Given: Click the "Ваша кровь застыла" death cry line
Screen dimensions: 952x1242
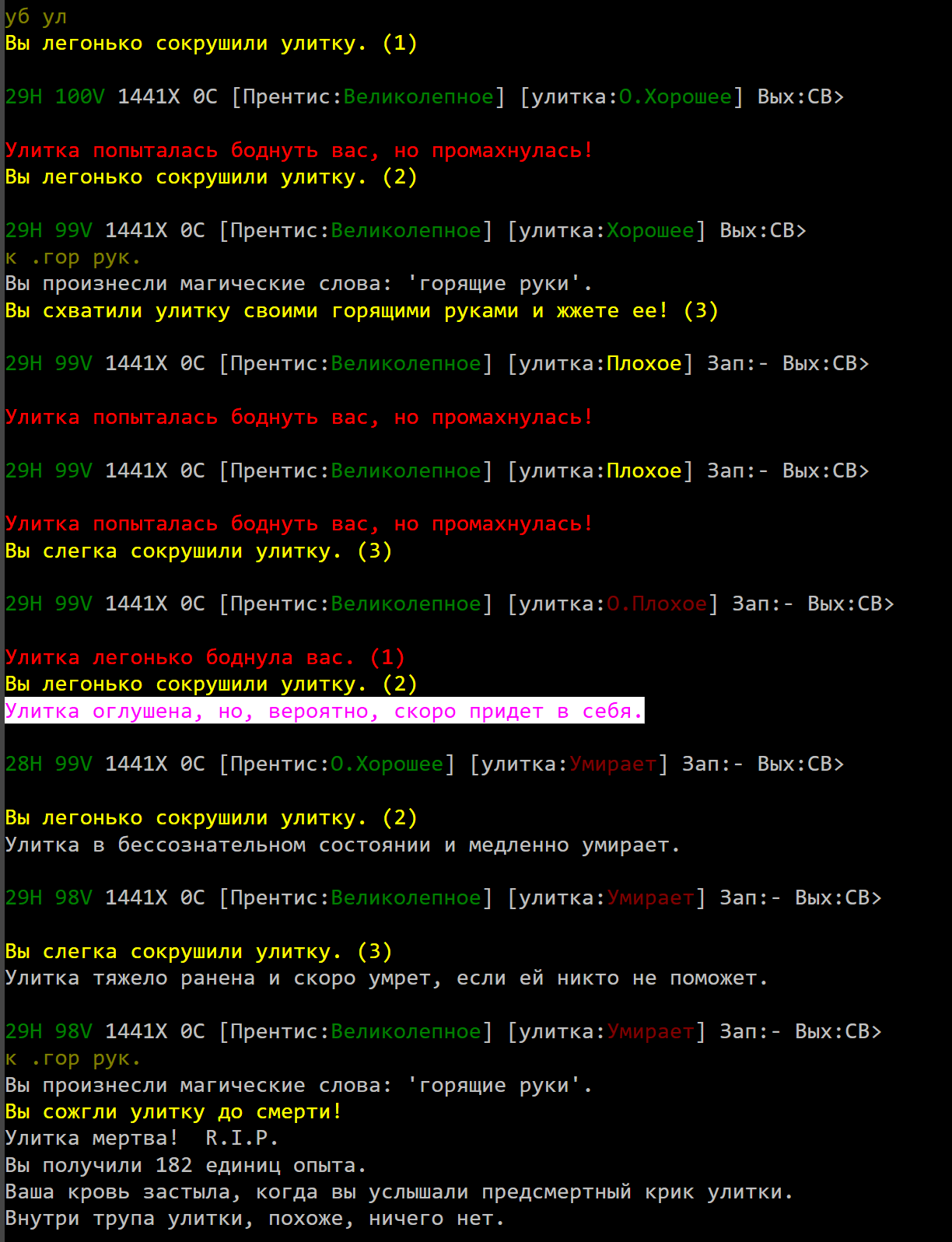Looking at the screenshot, I should [398, 1192].
